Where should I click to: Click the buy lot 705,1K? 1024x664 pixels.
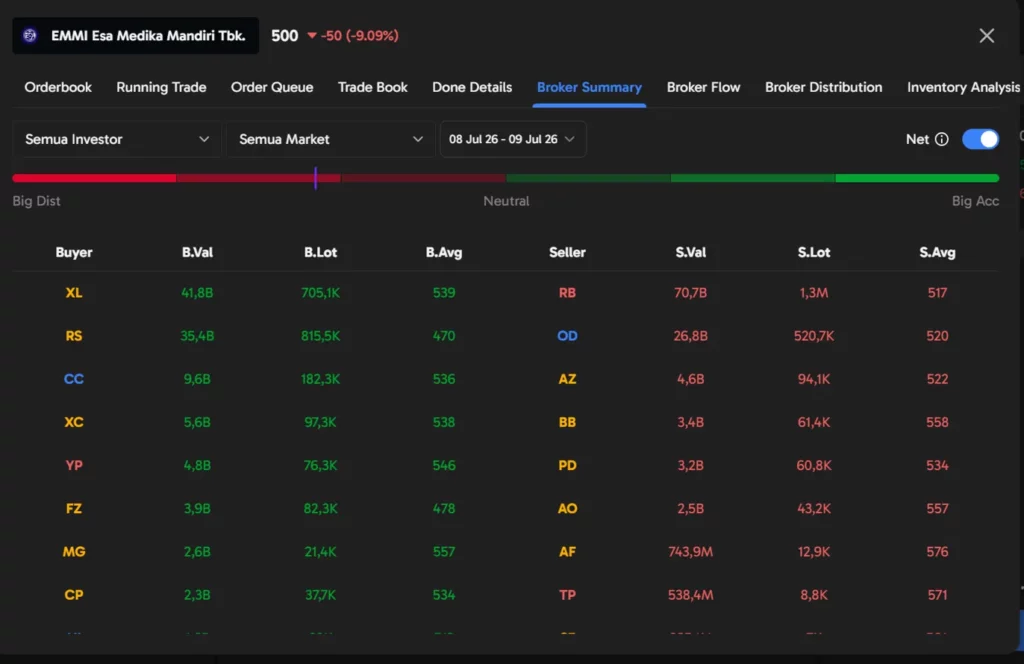[321, 293]
